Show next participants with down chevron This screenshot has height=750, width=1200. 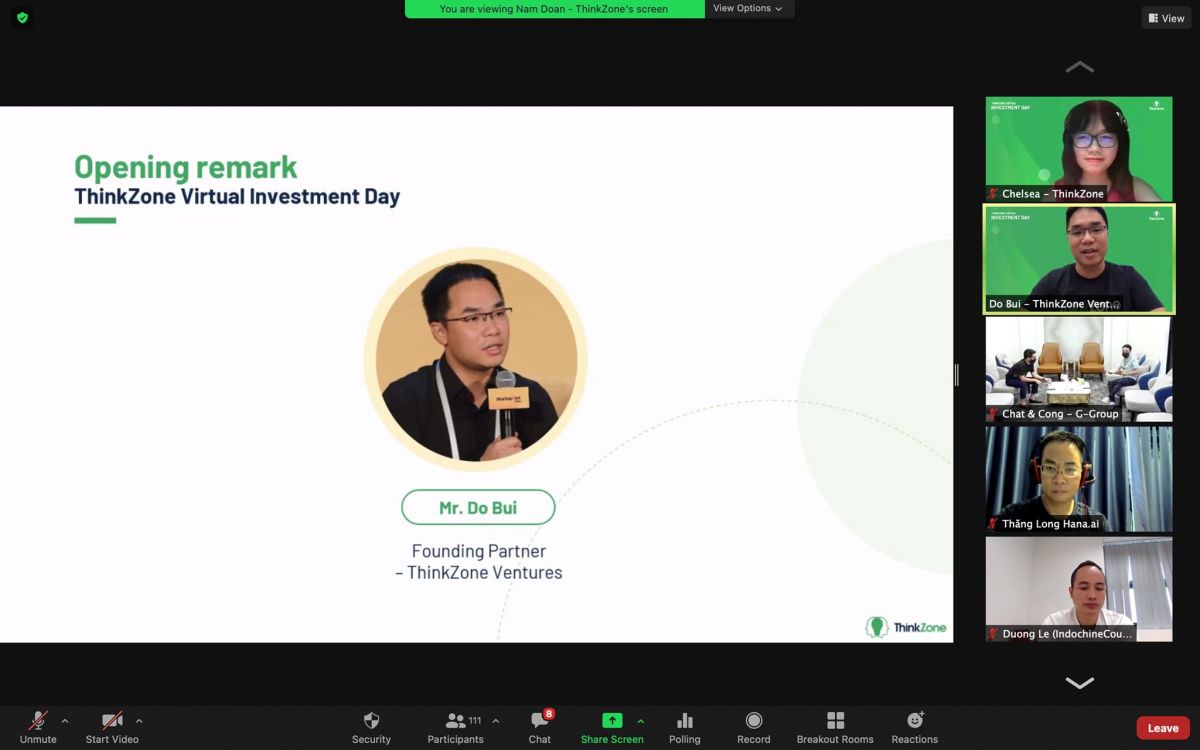(x=1080, y=683)
